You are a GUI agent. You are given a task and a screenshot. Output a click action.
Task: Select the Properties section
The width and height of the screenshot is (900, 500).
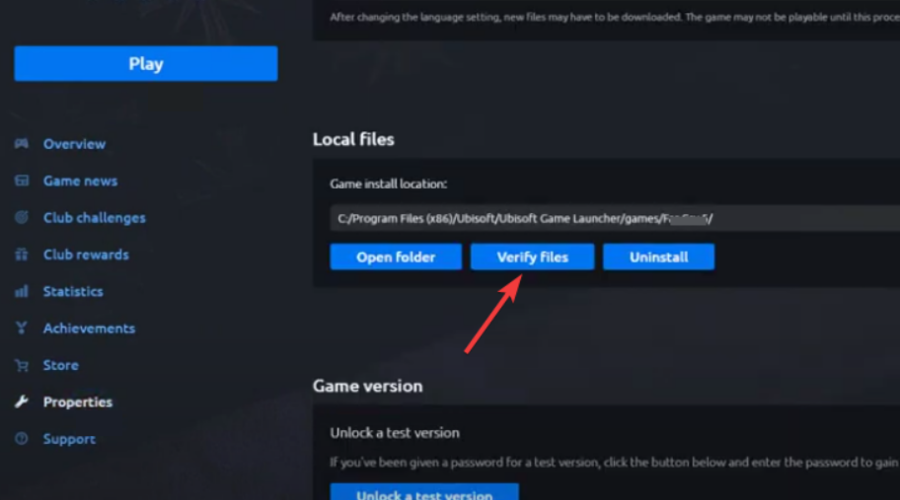77,402
